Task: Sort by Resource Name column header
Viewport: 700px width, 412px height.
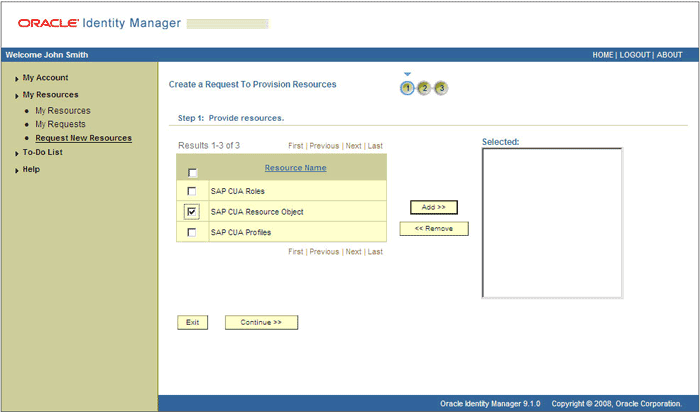Action: [x=296, y=168]
